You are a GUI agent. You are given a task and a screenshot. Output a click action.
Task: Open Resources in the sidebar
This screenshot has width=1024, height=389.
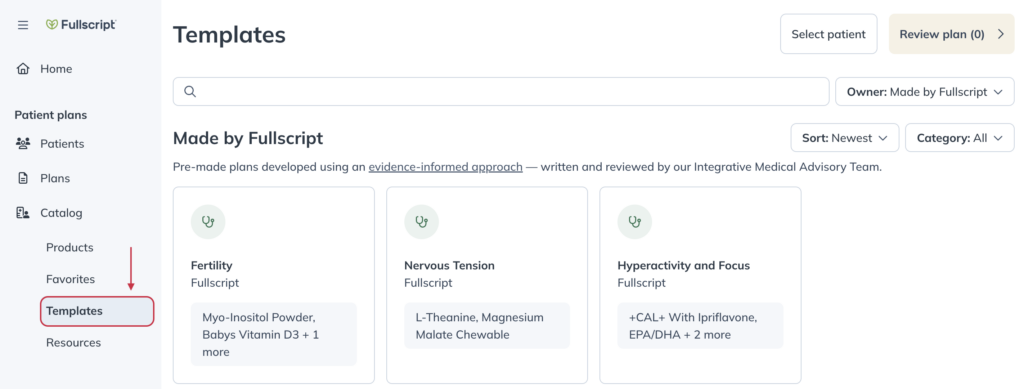point(73,343)
